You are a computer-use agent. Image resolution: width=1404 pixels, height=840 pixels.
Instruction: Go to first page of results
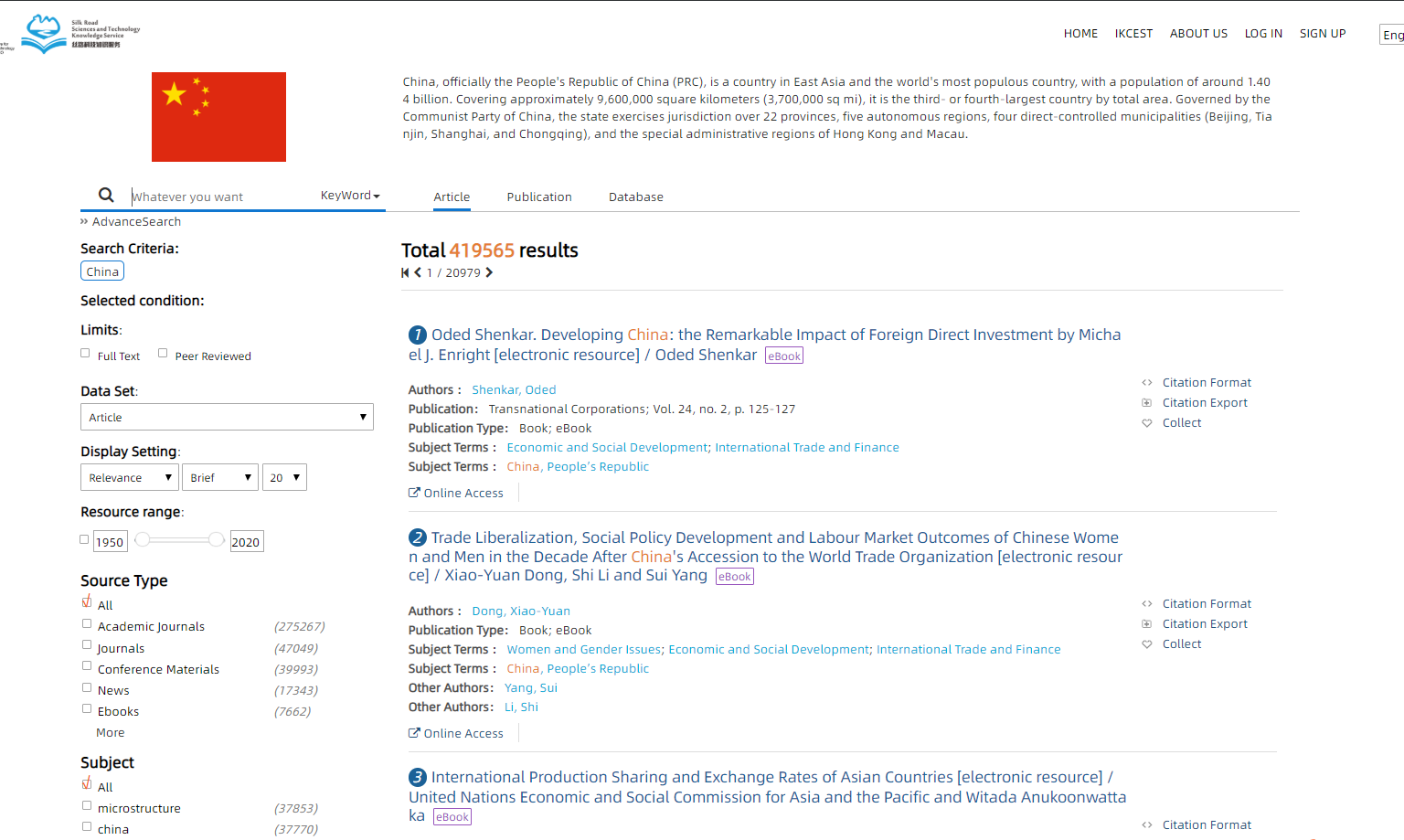[405, 273]
